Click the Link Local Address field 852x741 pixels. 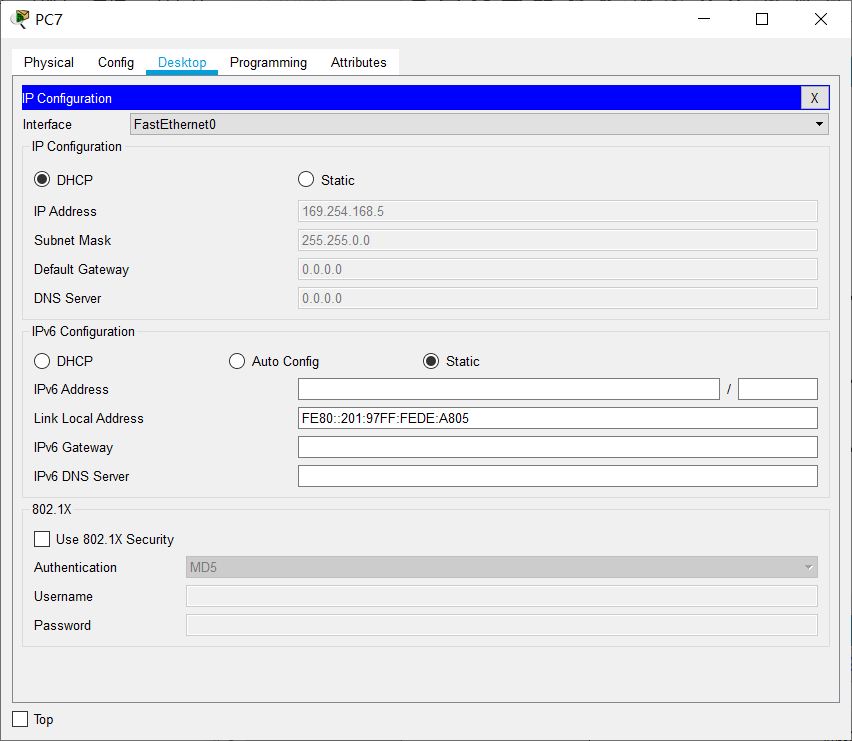point(557,418)
